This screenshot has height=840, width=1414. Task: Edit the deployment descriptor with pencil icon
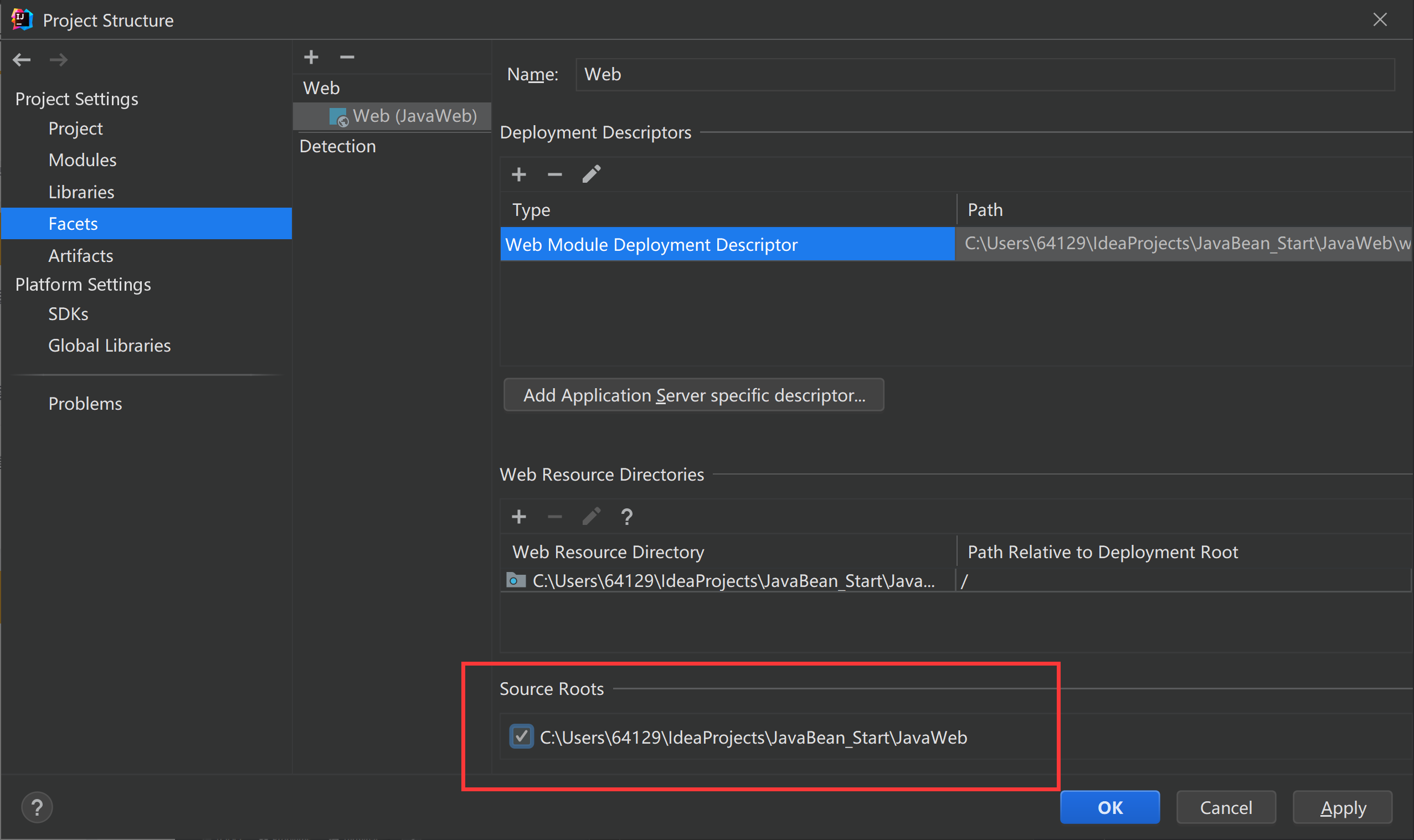click(x=591, y=174)
